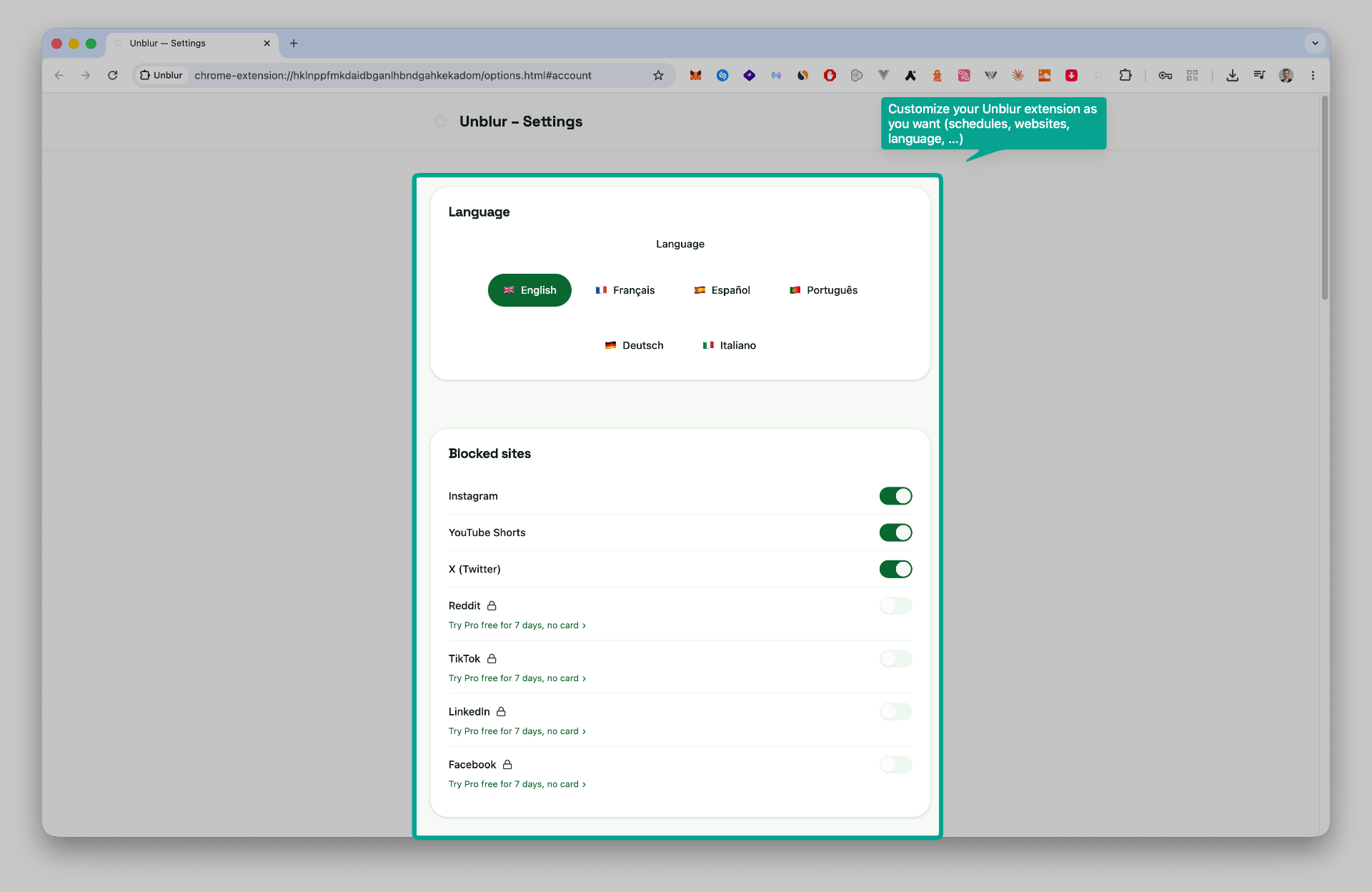This screenshot has width=1372, height=892.
Task: Open a new browser tab
Action: pos(294,44)
